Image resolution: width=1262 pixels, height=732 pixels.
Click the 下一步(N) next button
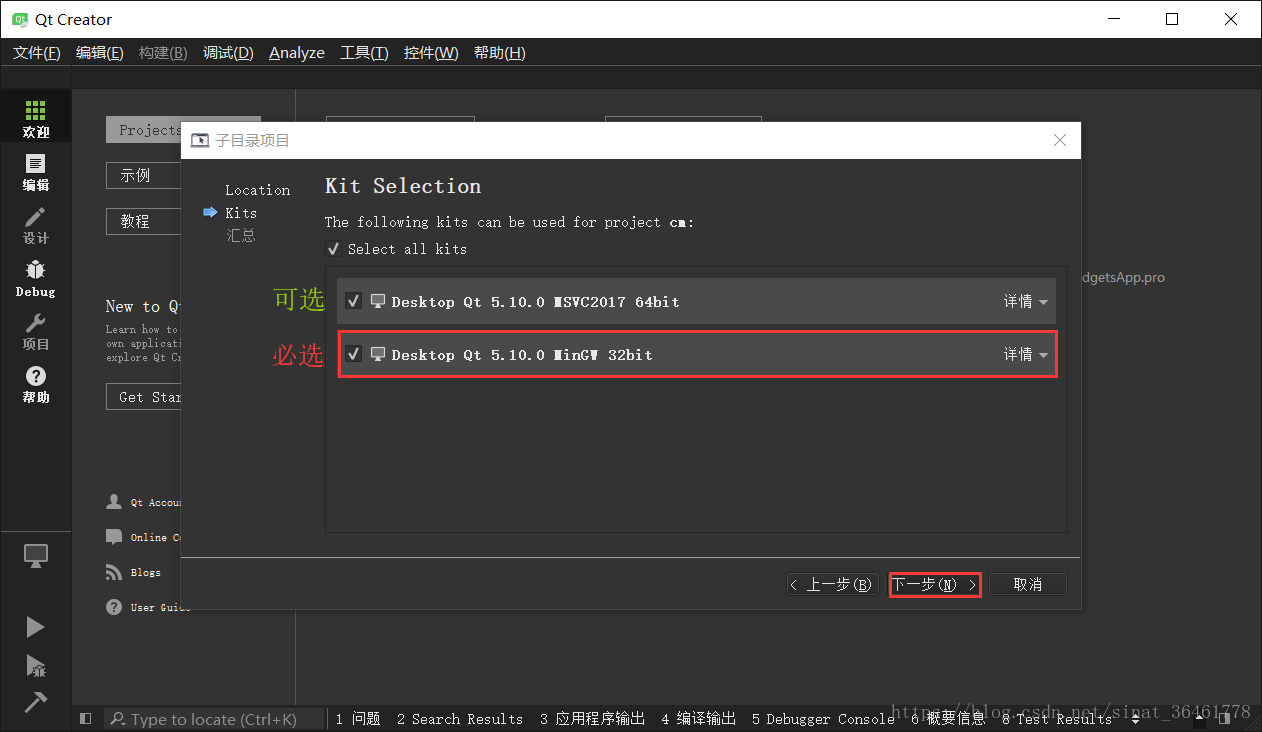pyautogui.click(x=935, y=584)
